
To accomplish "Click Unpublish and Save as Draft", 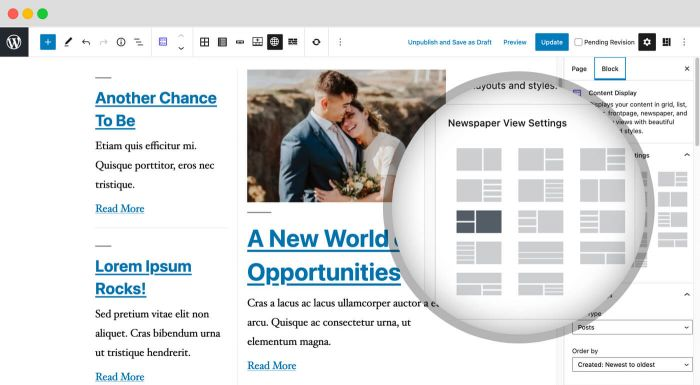I will [450, 42].
